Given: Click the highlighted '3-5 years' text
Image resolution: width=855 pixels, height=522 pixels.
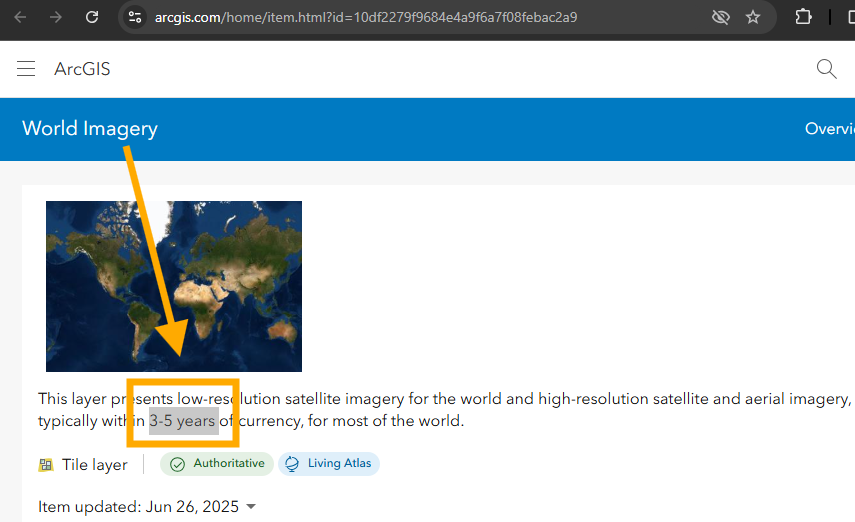Looking at the screenshot, I should click(183, 421).
